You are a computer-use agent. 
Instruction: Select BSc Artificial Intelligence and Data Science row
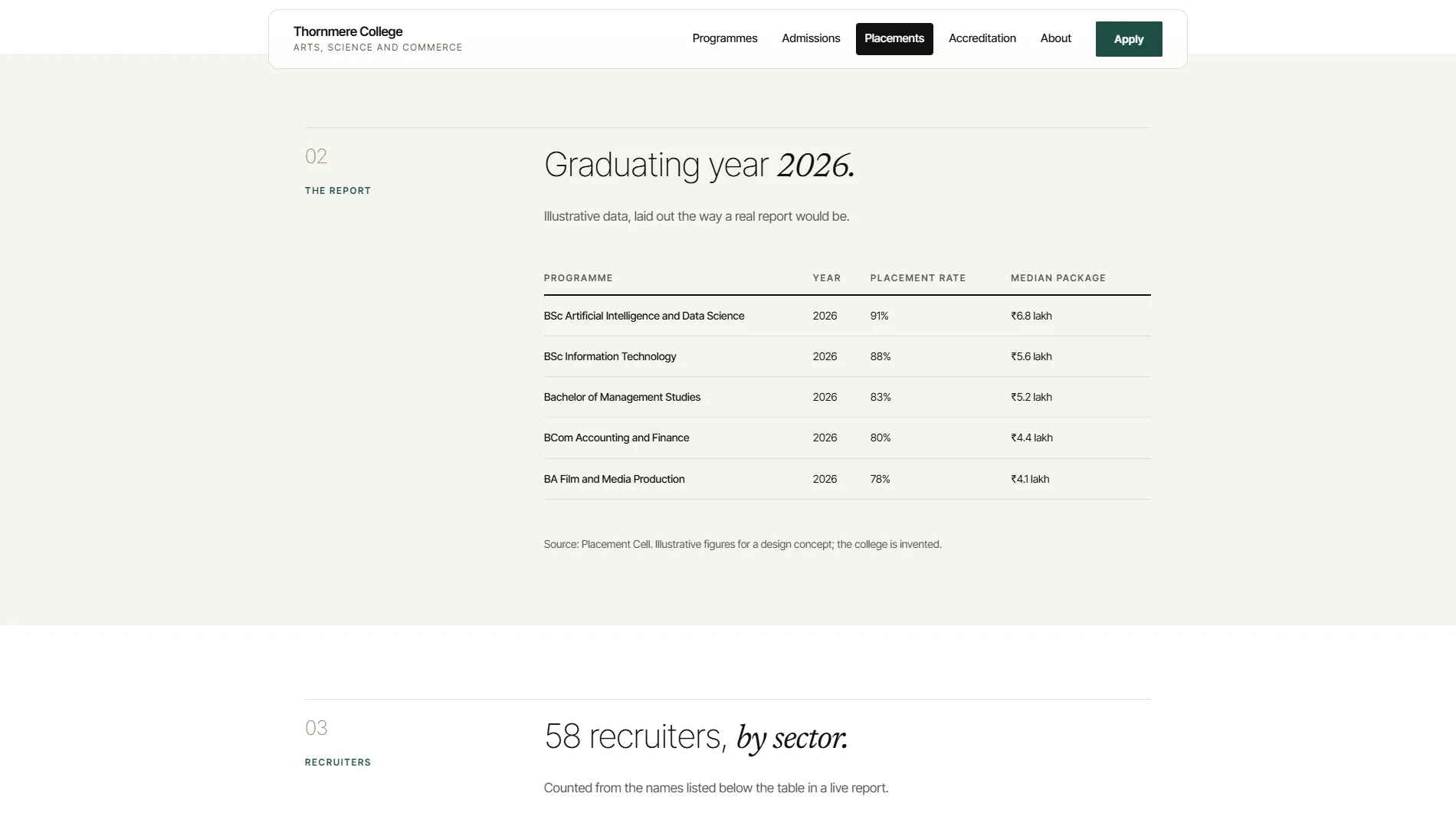[x=847, y=316]
